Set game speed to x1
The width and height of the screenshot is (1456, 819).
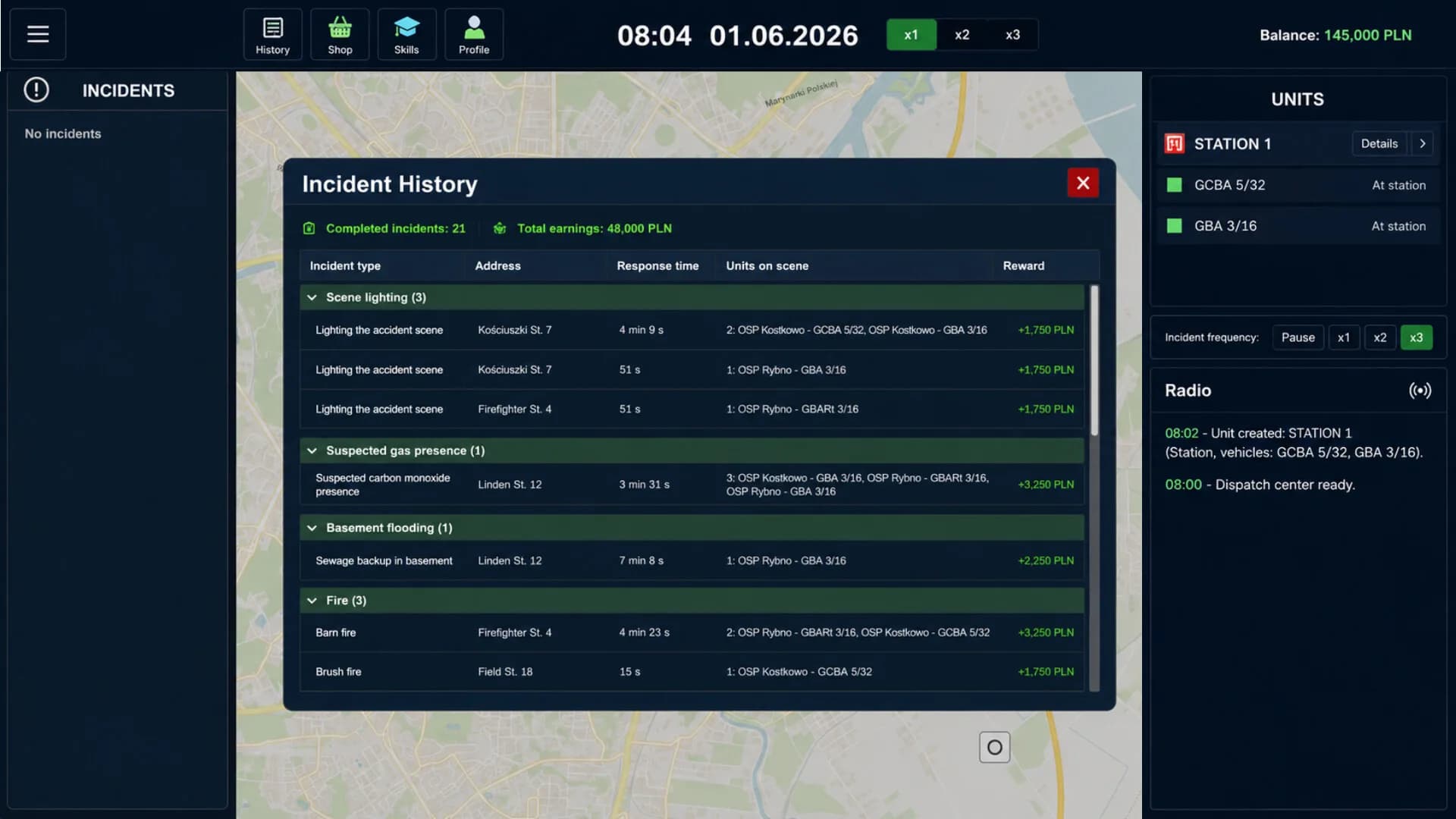coord(912,35)
